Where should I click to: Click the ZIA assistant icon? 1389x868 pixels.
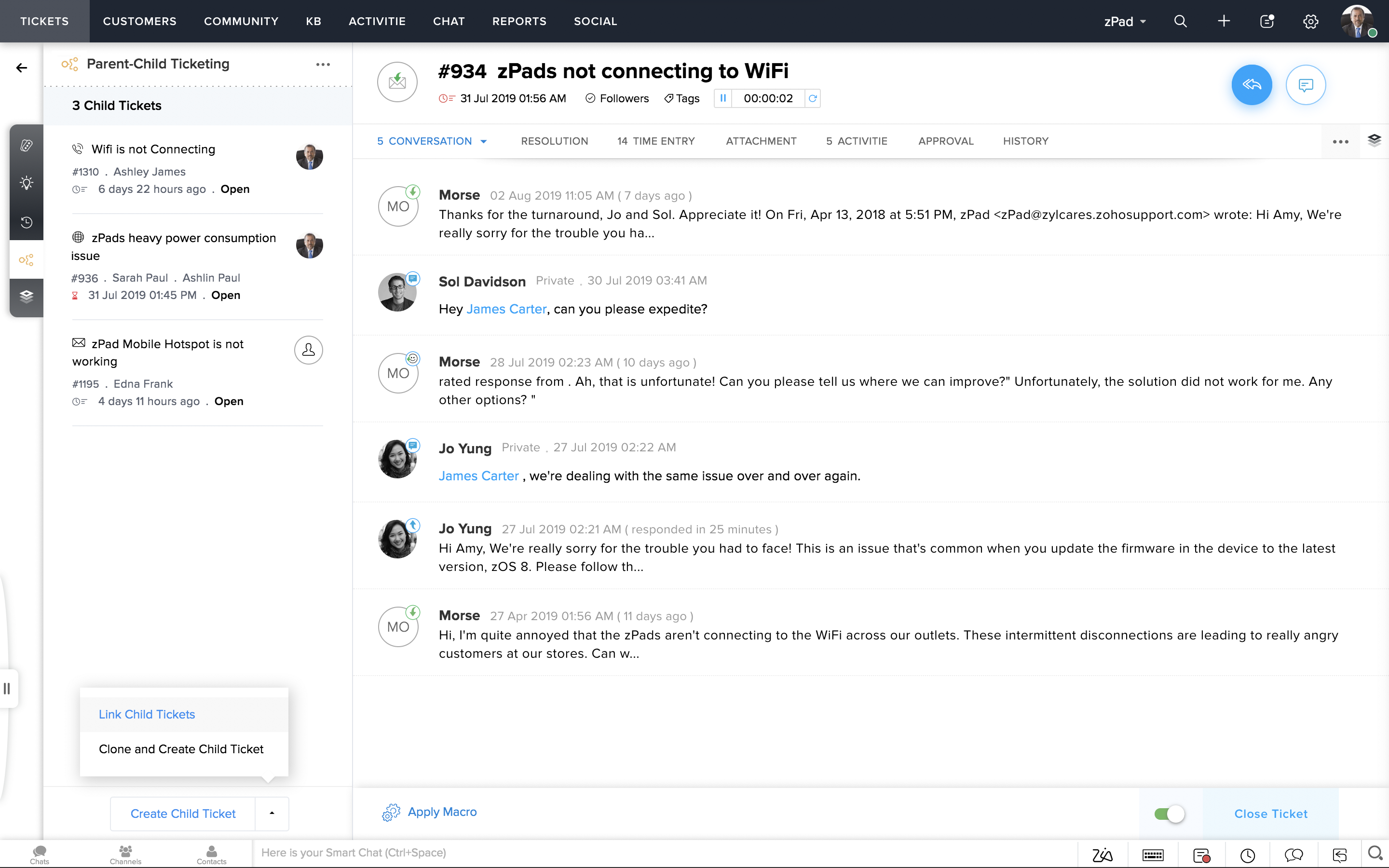[1103, 855]
